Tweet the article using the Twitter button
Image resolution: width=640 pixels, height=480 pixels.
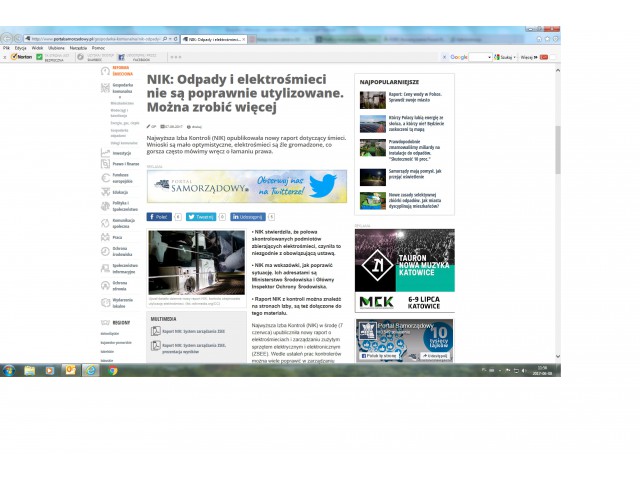[202, 216]
